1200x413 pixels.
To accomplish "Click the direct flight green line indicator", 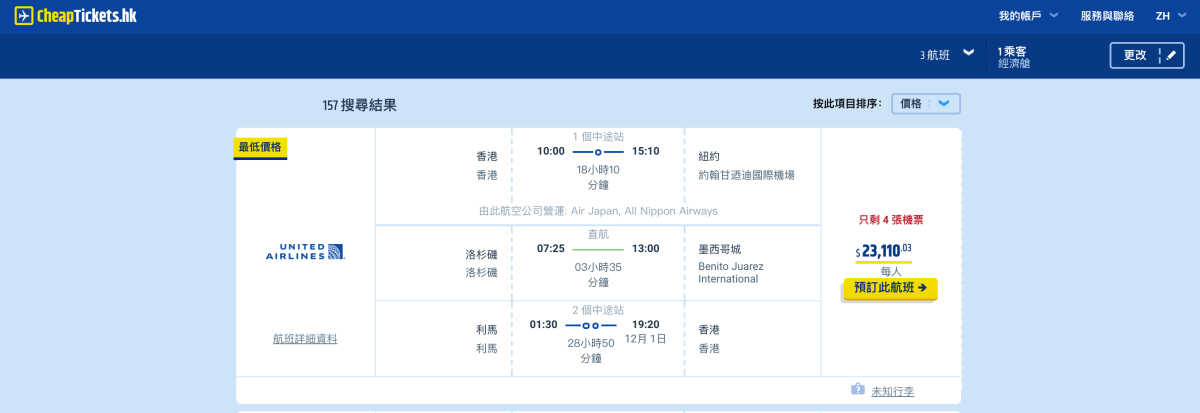I will point(597,249).
